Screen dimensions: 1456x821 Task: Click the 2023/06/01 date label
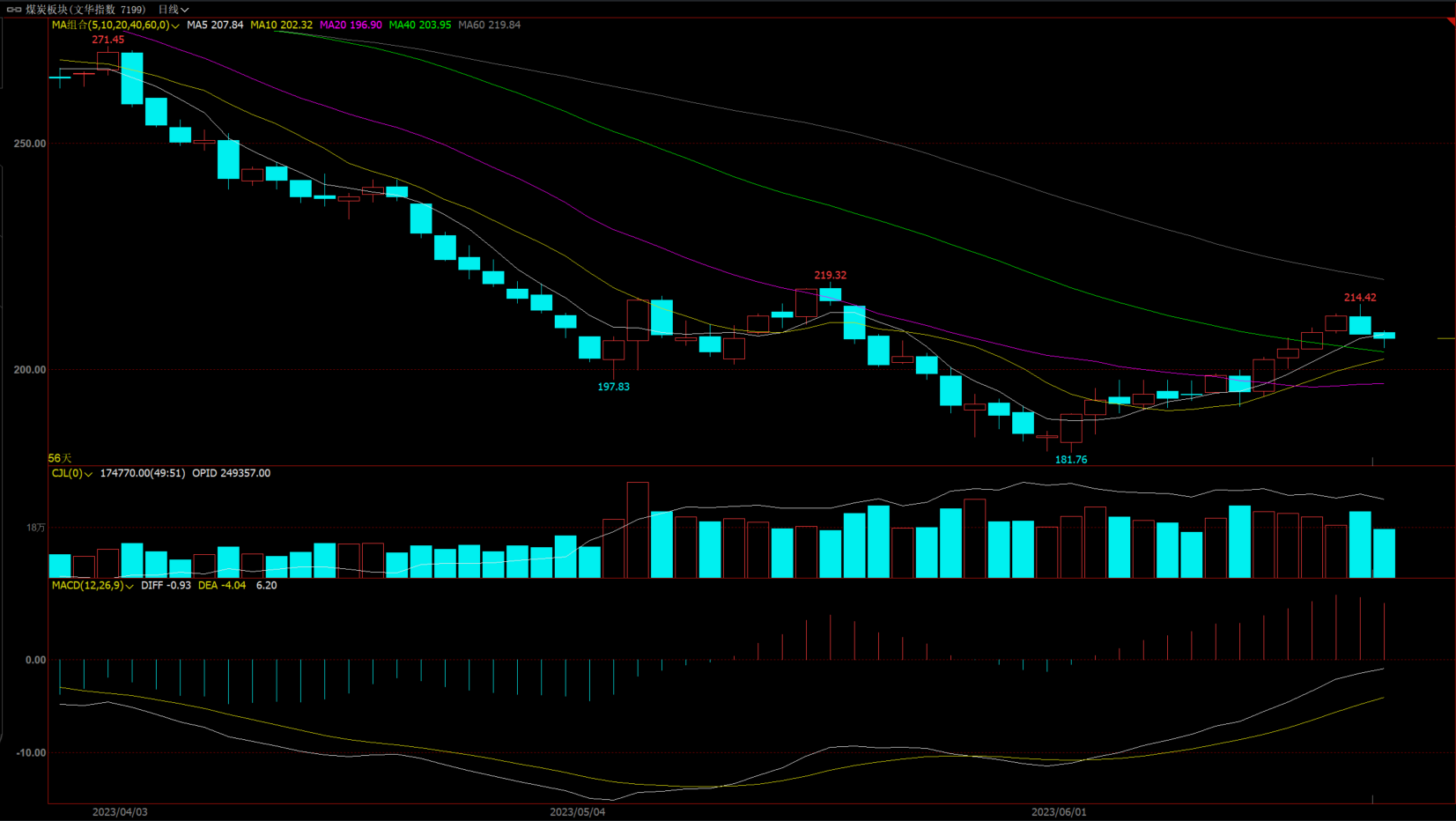1059,812
